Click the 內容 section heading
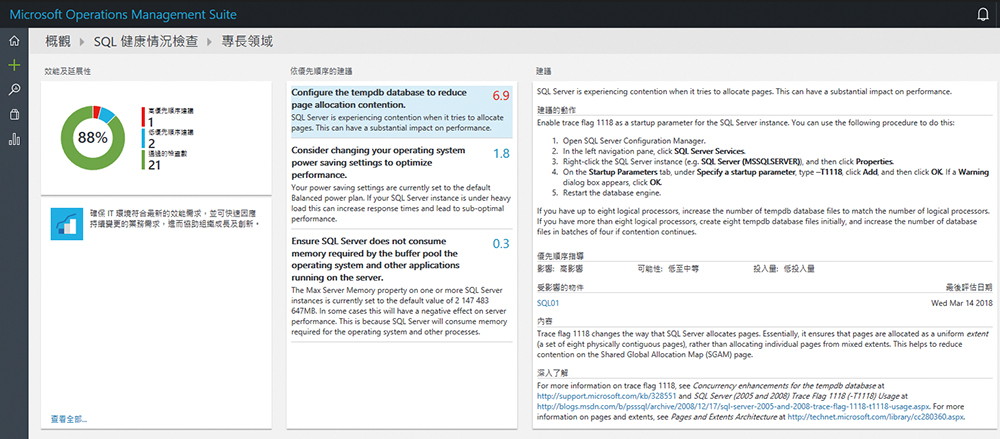Screen dimensions: 1000x439 tap(545, 324)
